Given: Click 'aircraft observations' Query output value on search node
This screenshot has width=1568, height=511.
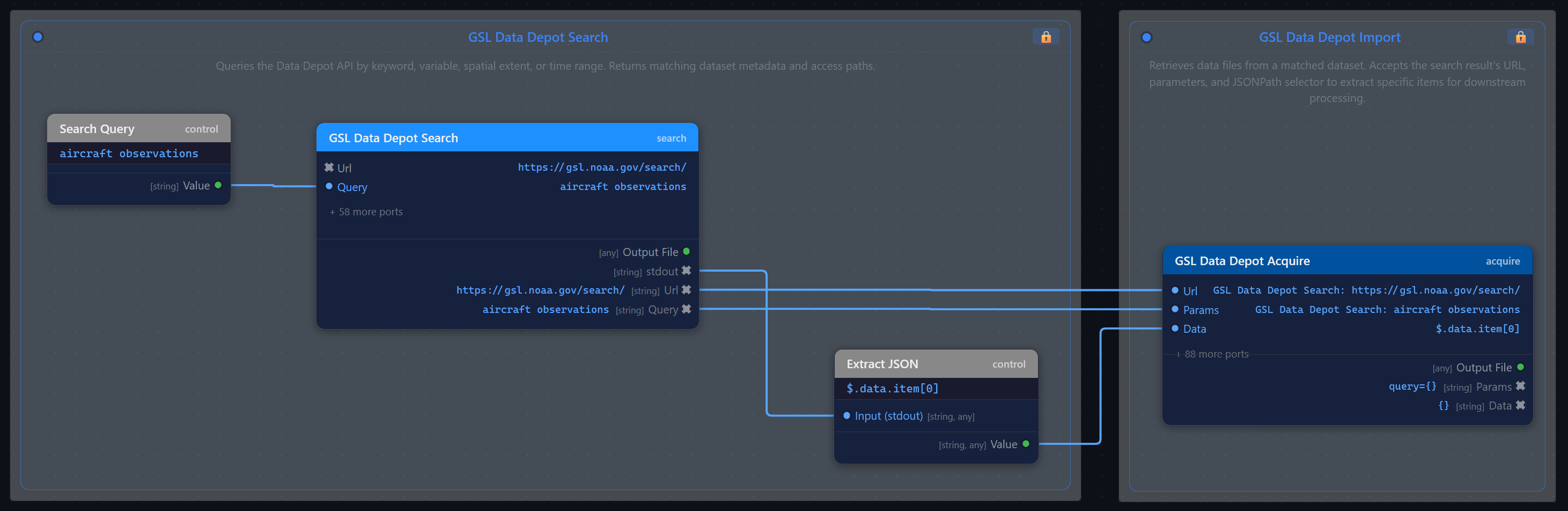Looking at the screenshot, I should 546,309.
